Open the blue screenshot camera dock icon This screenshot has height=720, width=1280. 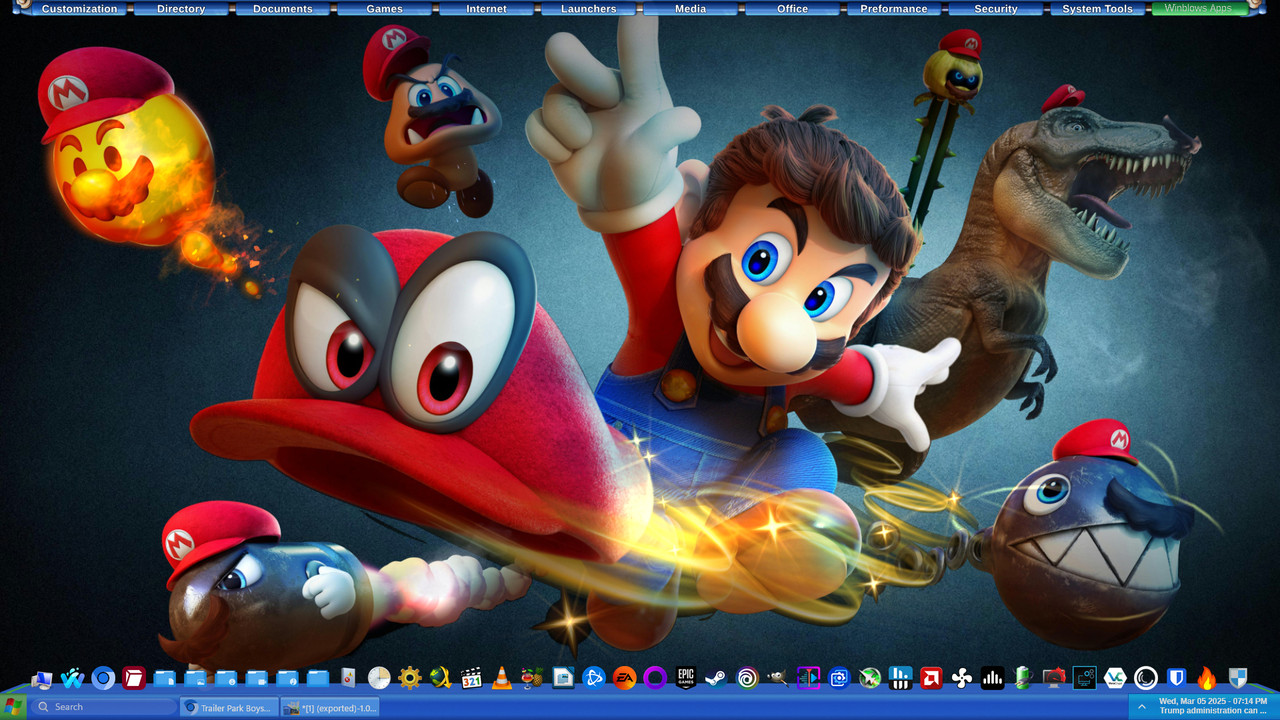(x=839, y=679)
